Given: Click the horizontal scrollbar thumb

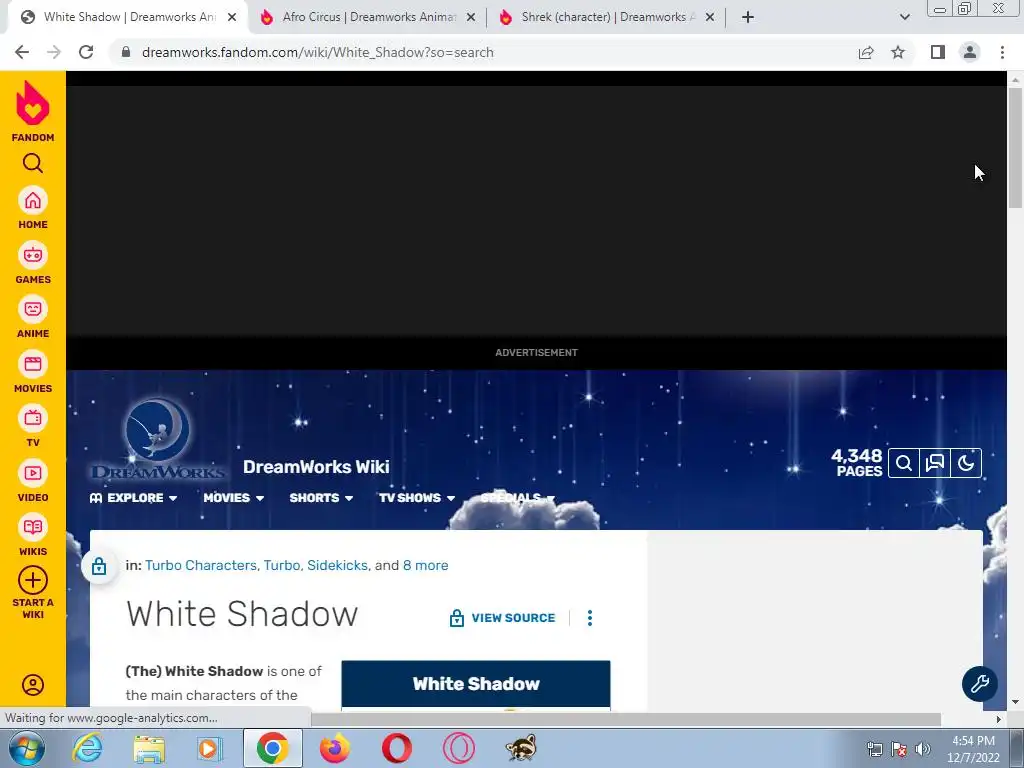Looking at the screenshot, I should (626, 719).
